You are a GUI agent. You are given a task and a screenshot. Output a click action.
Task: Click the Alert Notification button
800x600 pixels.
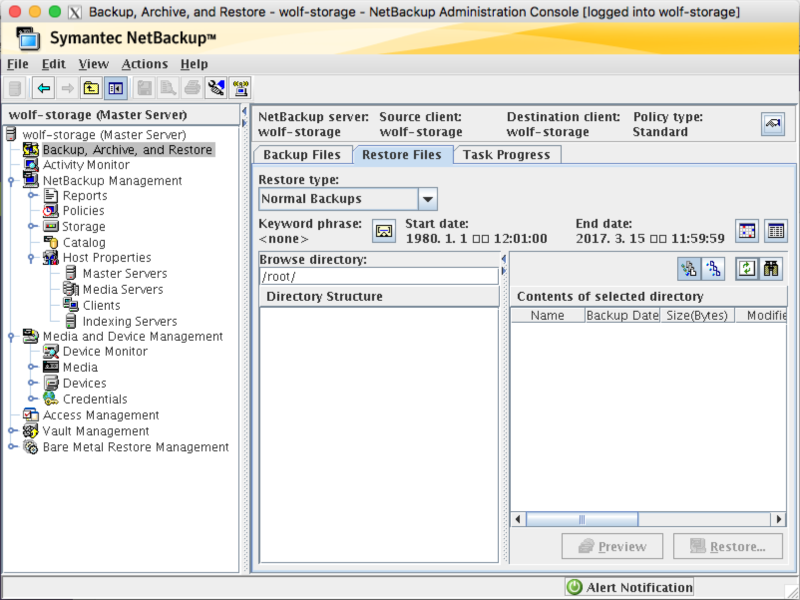629,587
